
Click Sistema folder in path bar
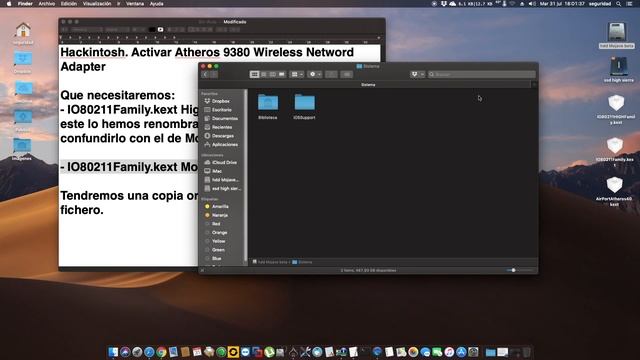pos(302,262)
